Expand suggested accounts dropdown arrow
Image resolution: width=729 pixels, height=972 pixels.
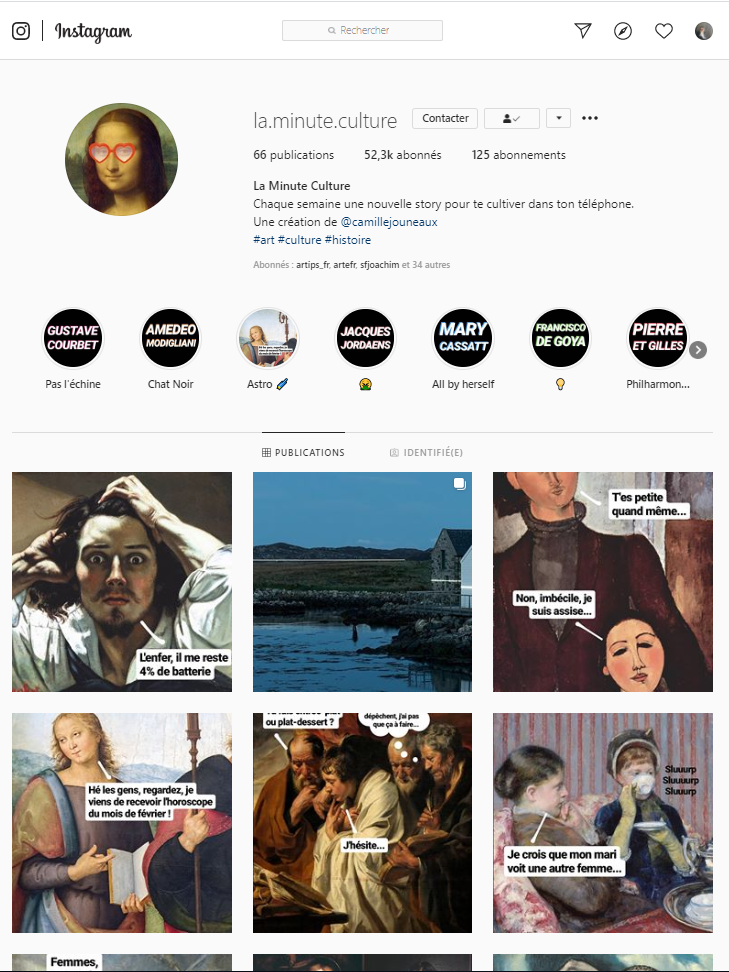(x=558, y=118)
